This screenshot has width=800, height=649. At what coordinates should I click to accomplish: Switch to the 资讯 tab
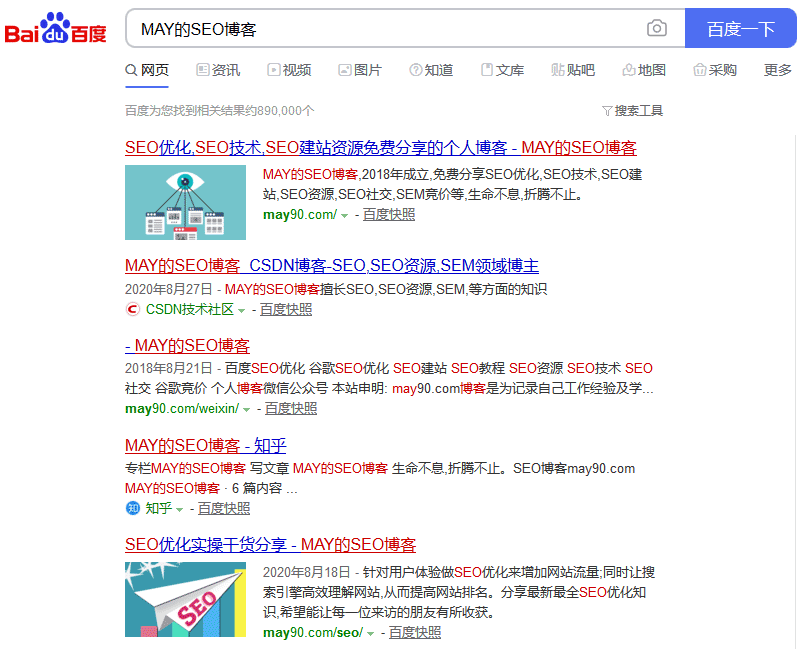coord(218,70)
